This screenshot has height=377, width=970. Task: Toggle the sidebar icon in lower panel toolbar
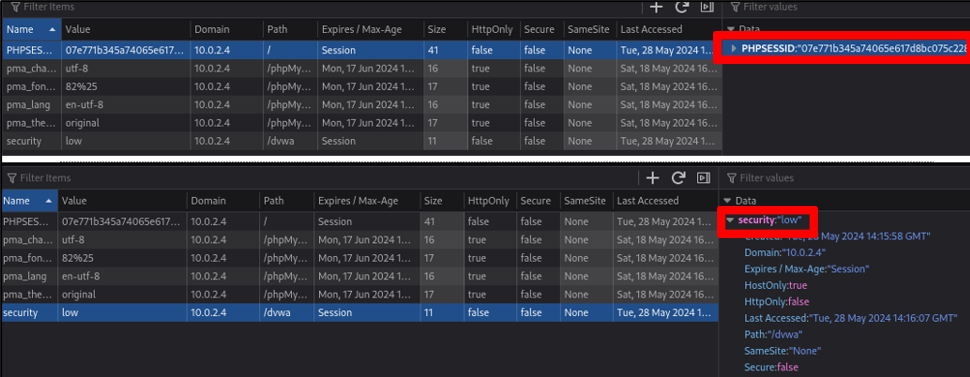pyautogui.click(x=703, y=178)
